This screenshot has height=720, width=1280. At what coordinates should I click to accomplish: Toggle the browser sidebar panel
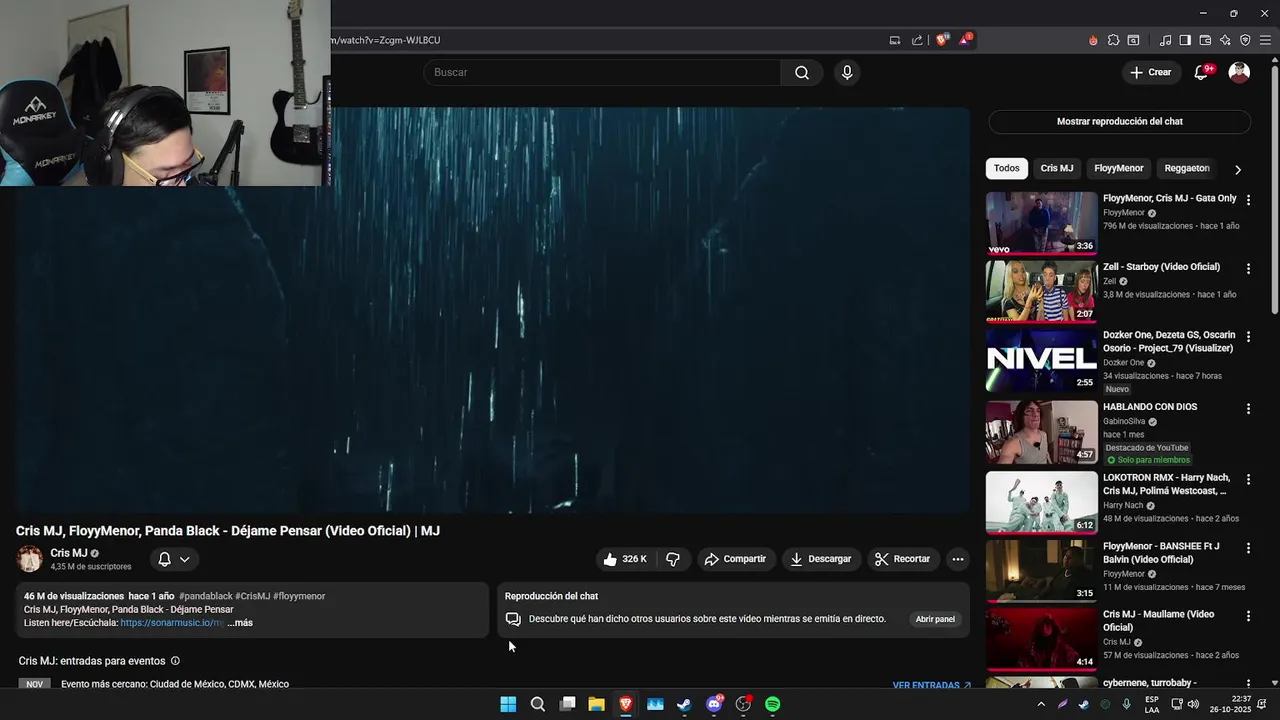pos(1185,40)
